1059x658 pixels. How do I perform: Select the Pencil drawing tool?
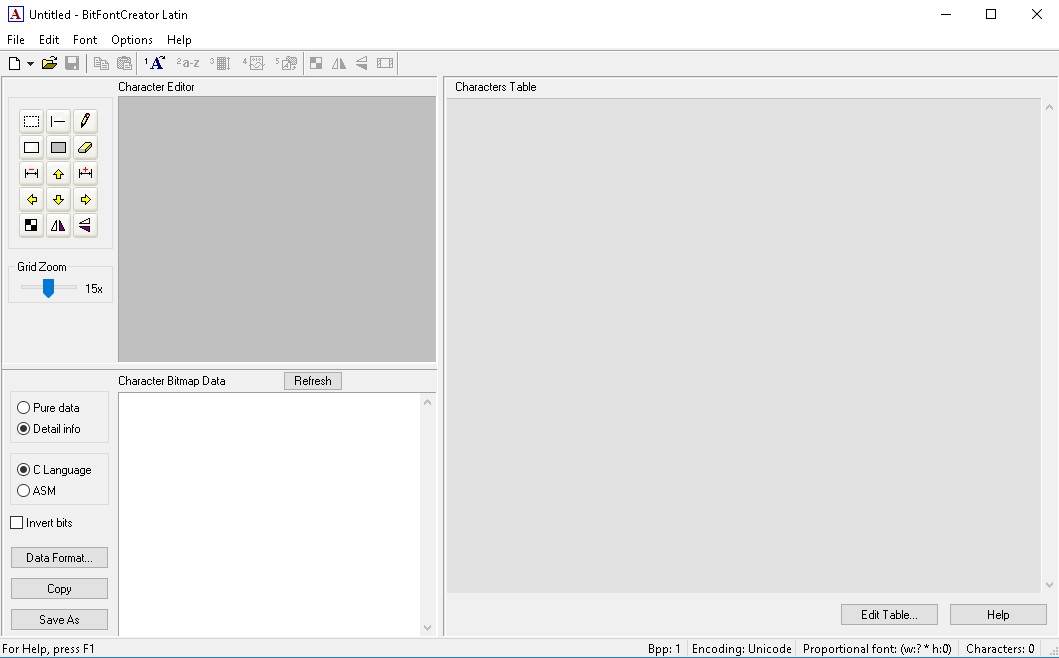coord(85,121)
